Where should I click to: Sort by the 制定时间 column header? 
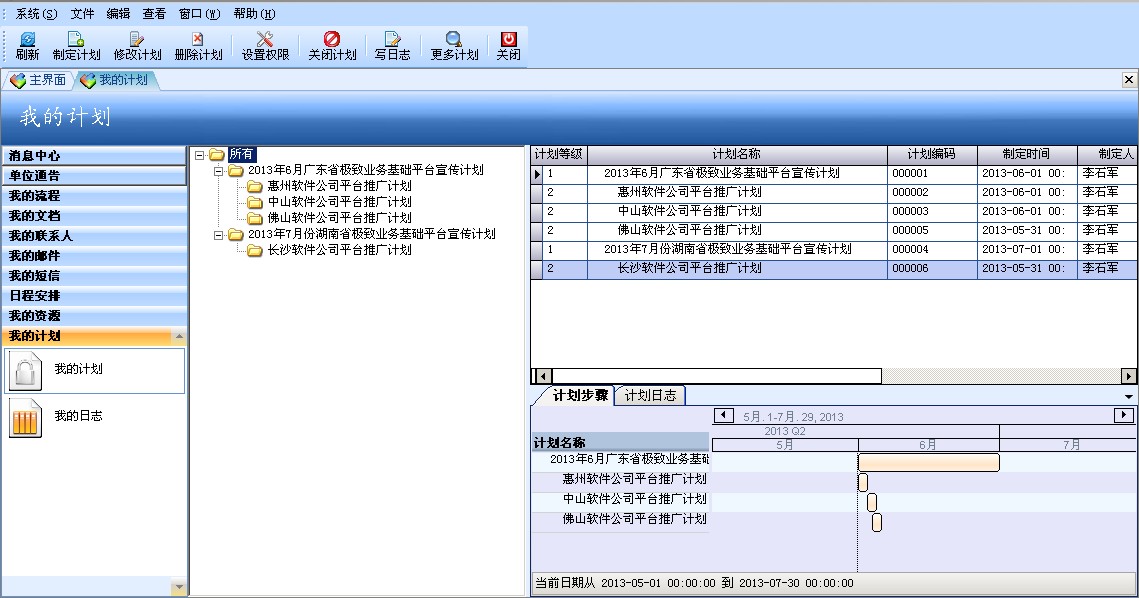click(x=1026, y=154)
